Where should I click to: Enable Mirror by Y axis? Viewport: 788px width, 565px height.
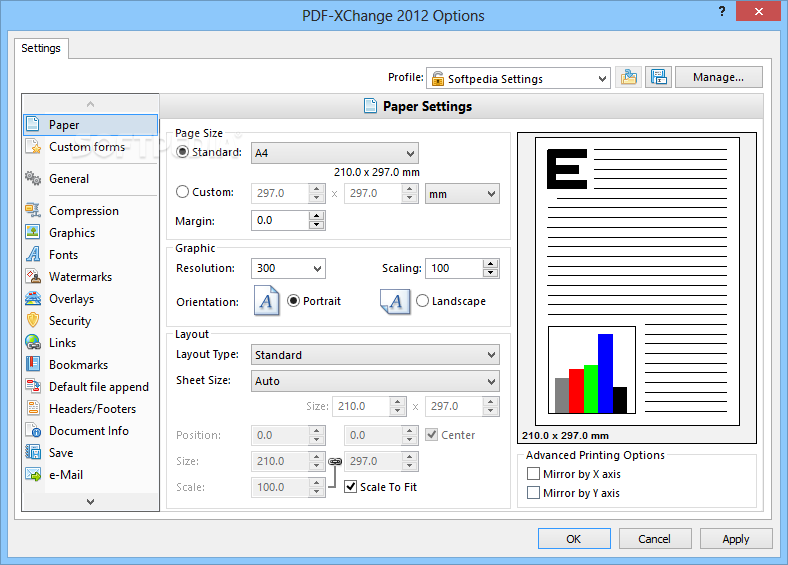pyautogui.click(x=533, y=493)
